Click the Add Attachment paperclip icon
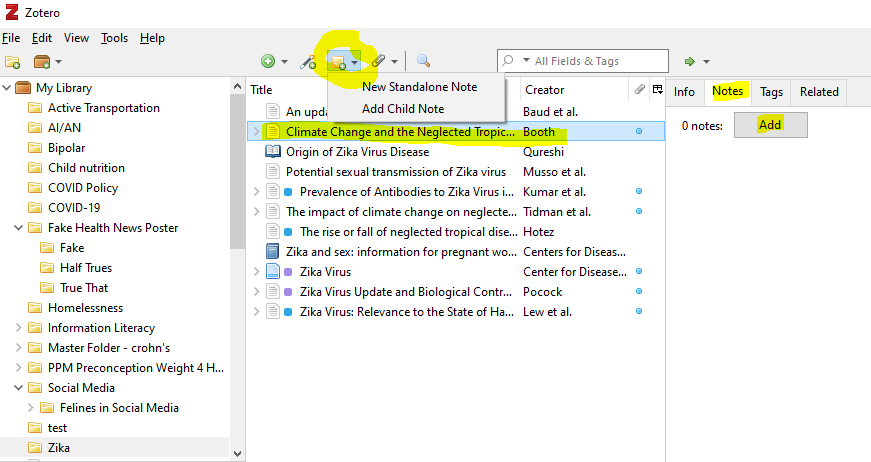 (379, 61)
